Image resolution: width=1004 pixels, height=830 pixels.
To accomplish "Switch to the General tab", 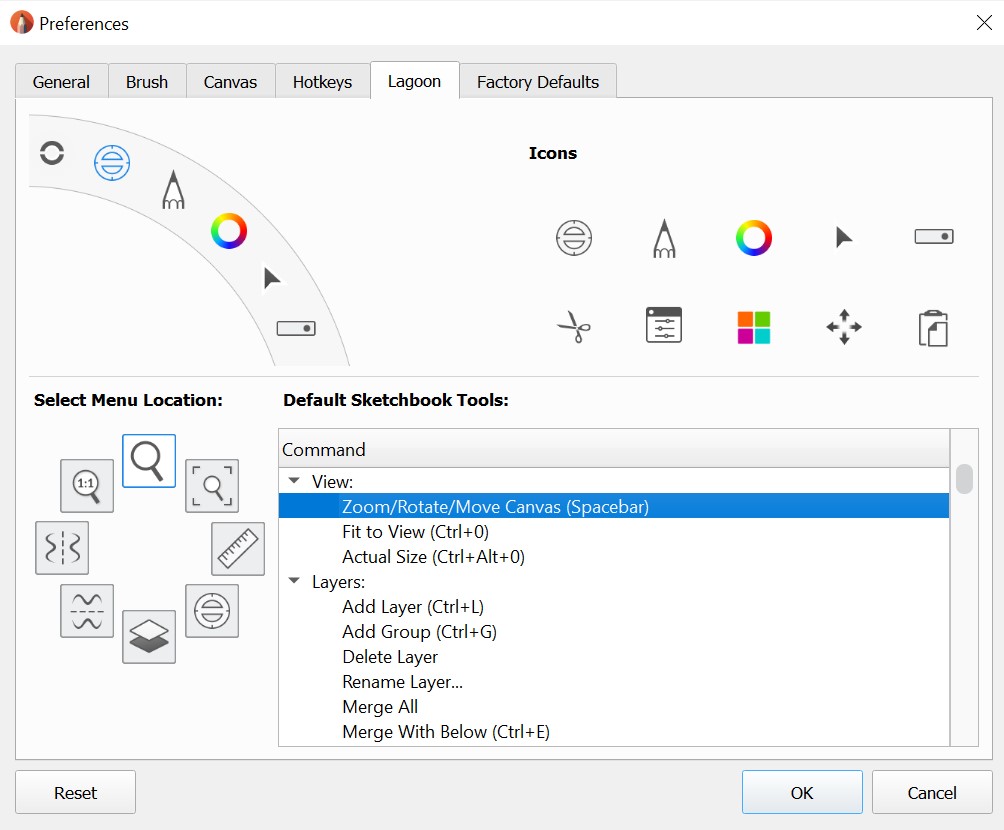I will (61, 82).
